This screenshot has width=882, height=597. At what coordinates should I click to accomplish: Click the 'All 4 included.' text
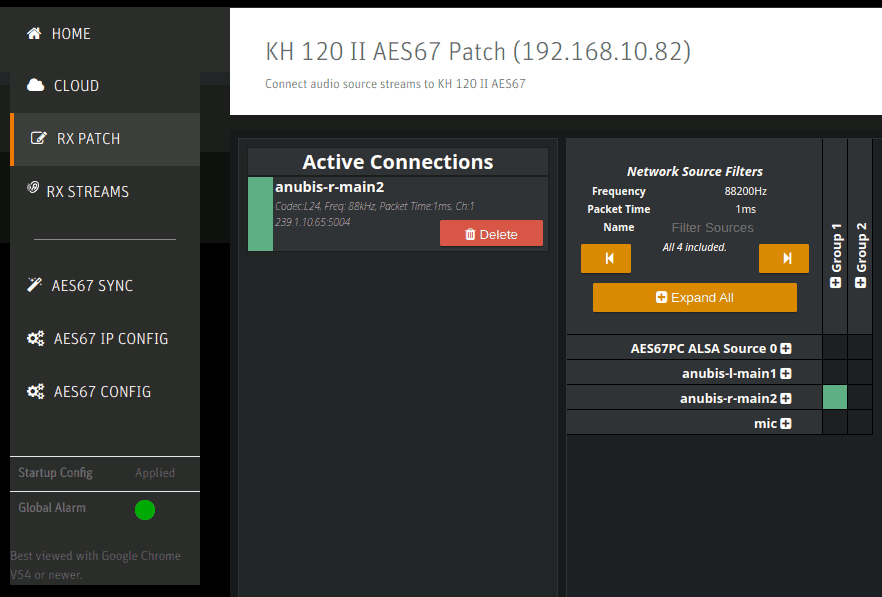point(695,247)
